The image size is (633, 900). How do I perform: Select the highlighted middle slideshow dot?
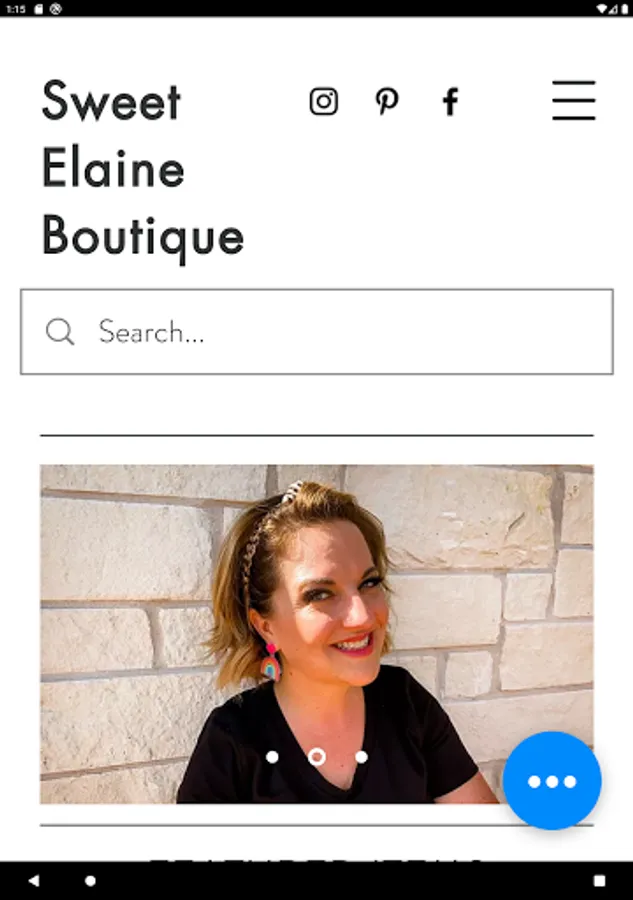[317, 757]
